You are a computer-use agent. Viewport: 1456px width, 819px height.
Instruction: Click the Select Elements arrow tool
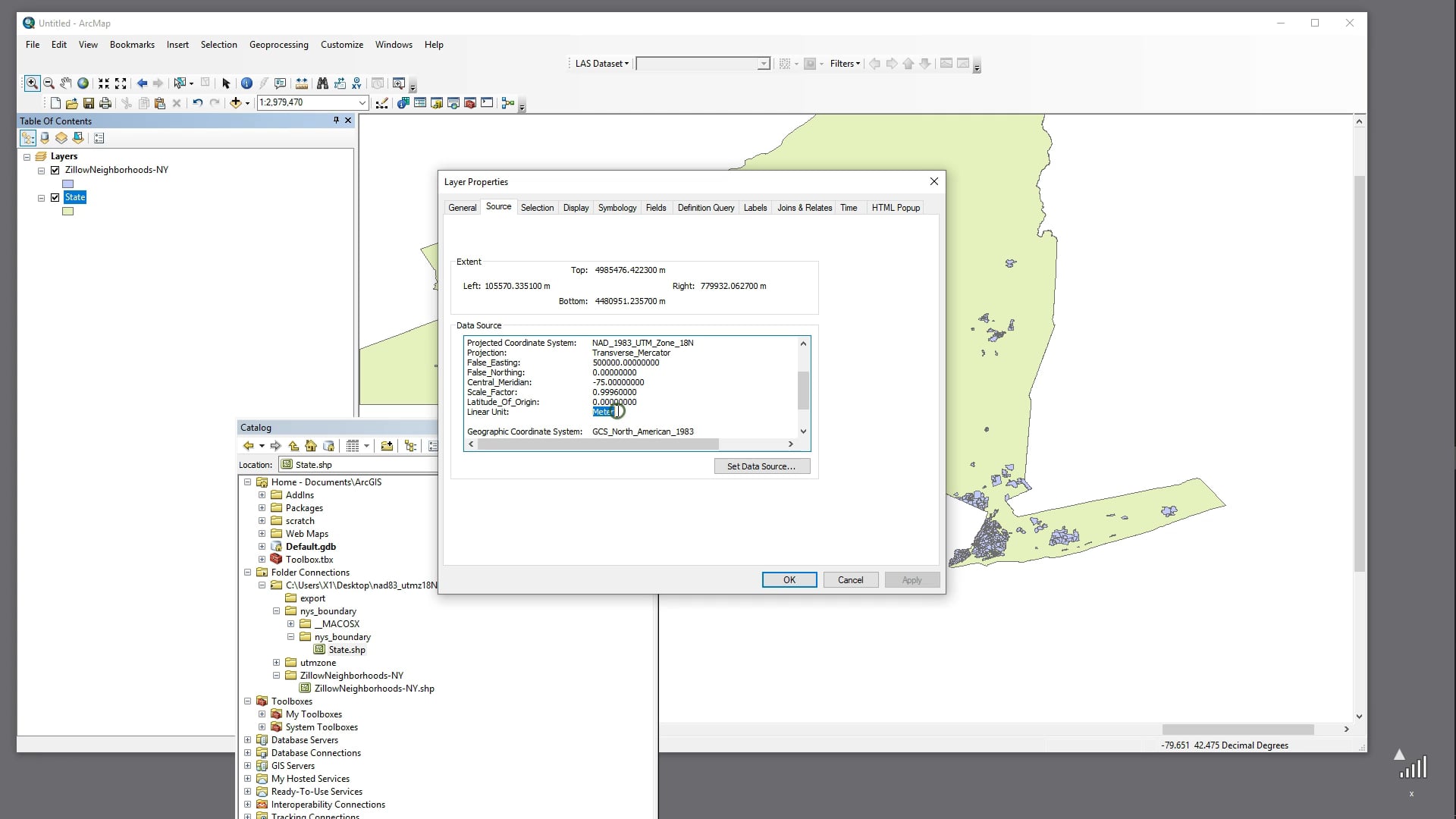click(x=226, y=83)
